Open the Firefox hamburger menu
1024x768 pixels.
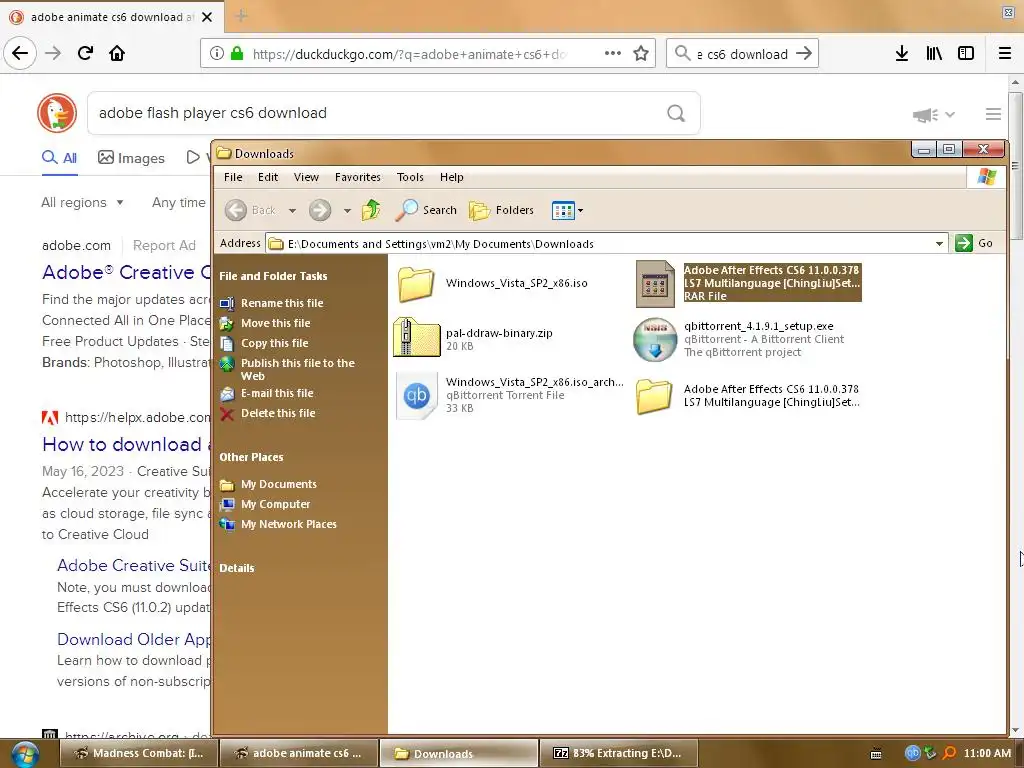1005,54
